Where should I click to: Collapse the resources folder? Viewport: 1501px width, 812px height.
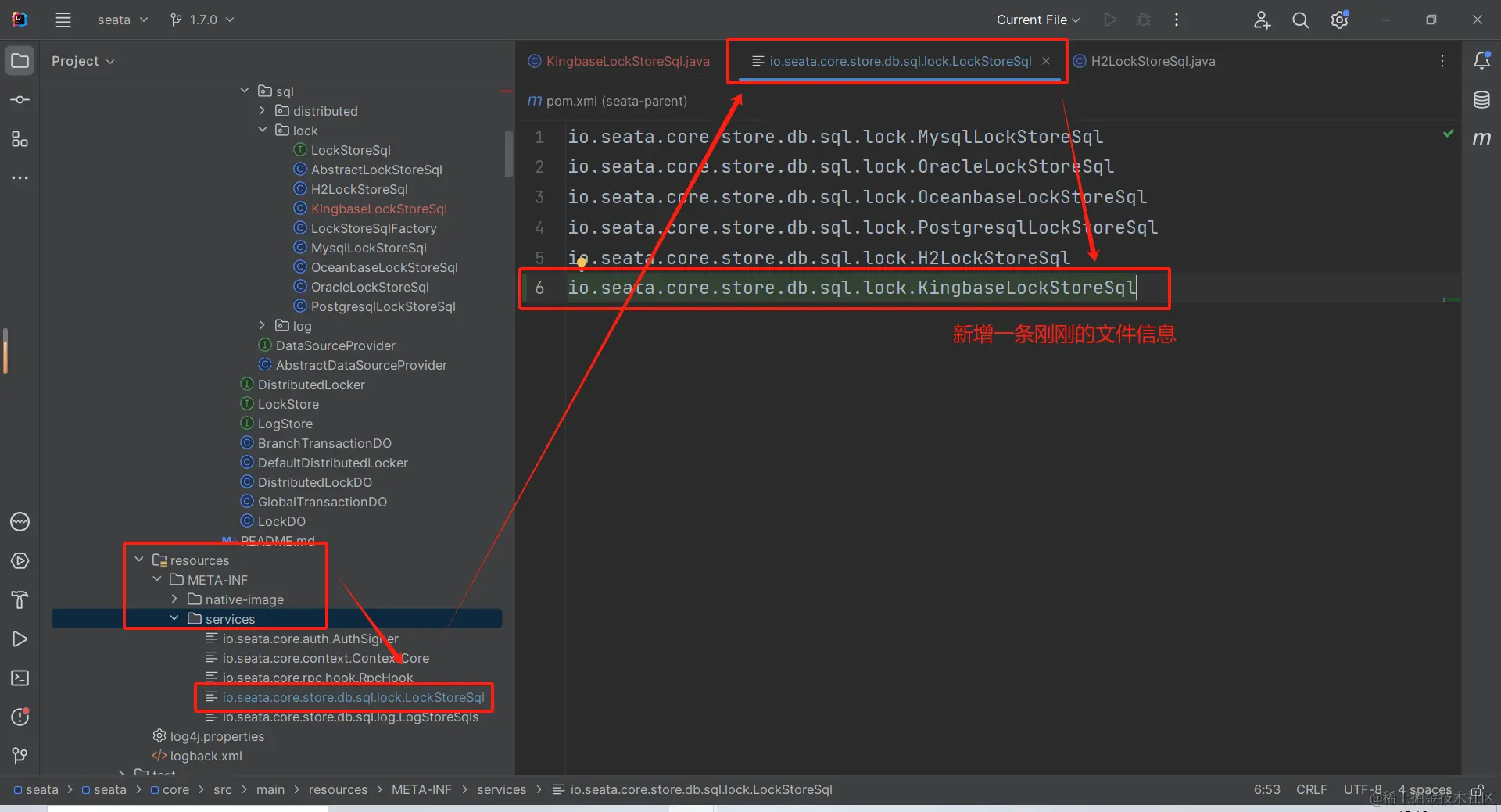pyautogui.click(x=139, y=560)
